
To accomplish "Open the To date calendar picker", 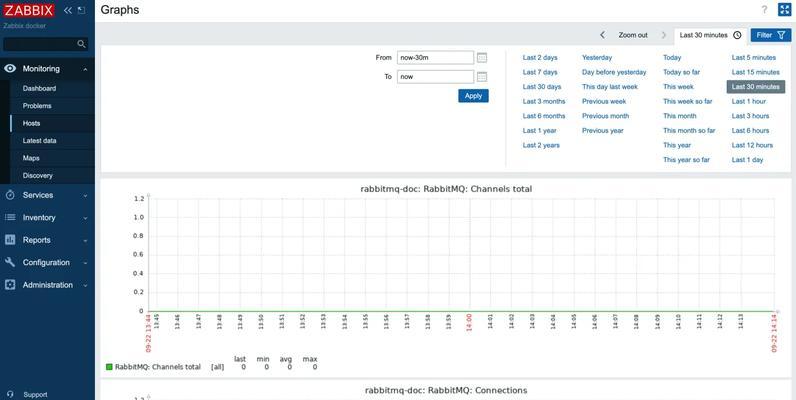I will 482,77.
